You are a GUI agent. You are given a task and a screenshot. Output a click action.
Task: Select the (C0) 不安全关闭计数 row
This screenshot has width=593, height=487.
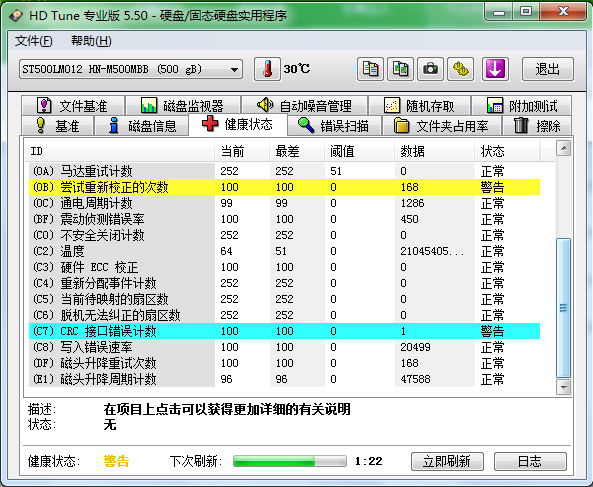point(284,235)
